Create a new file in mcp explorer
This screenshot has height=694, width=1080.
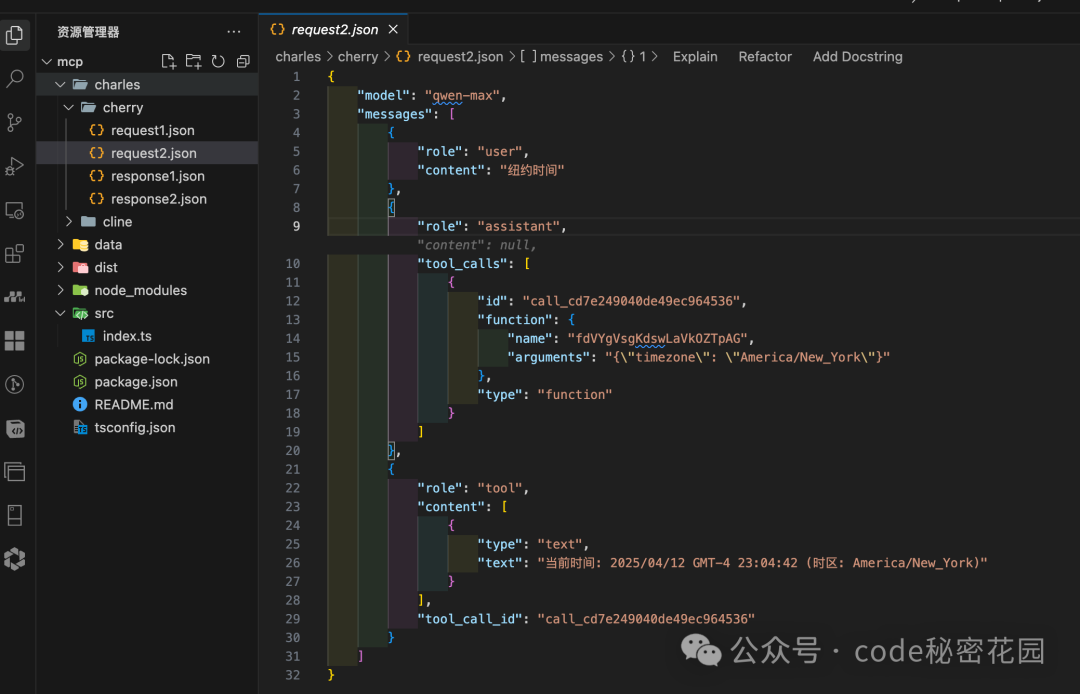point(169,61)
